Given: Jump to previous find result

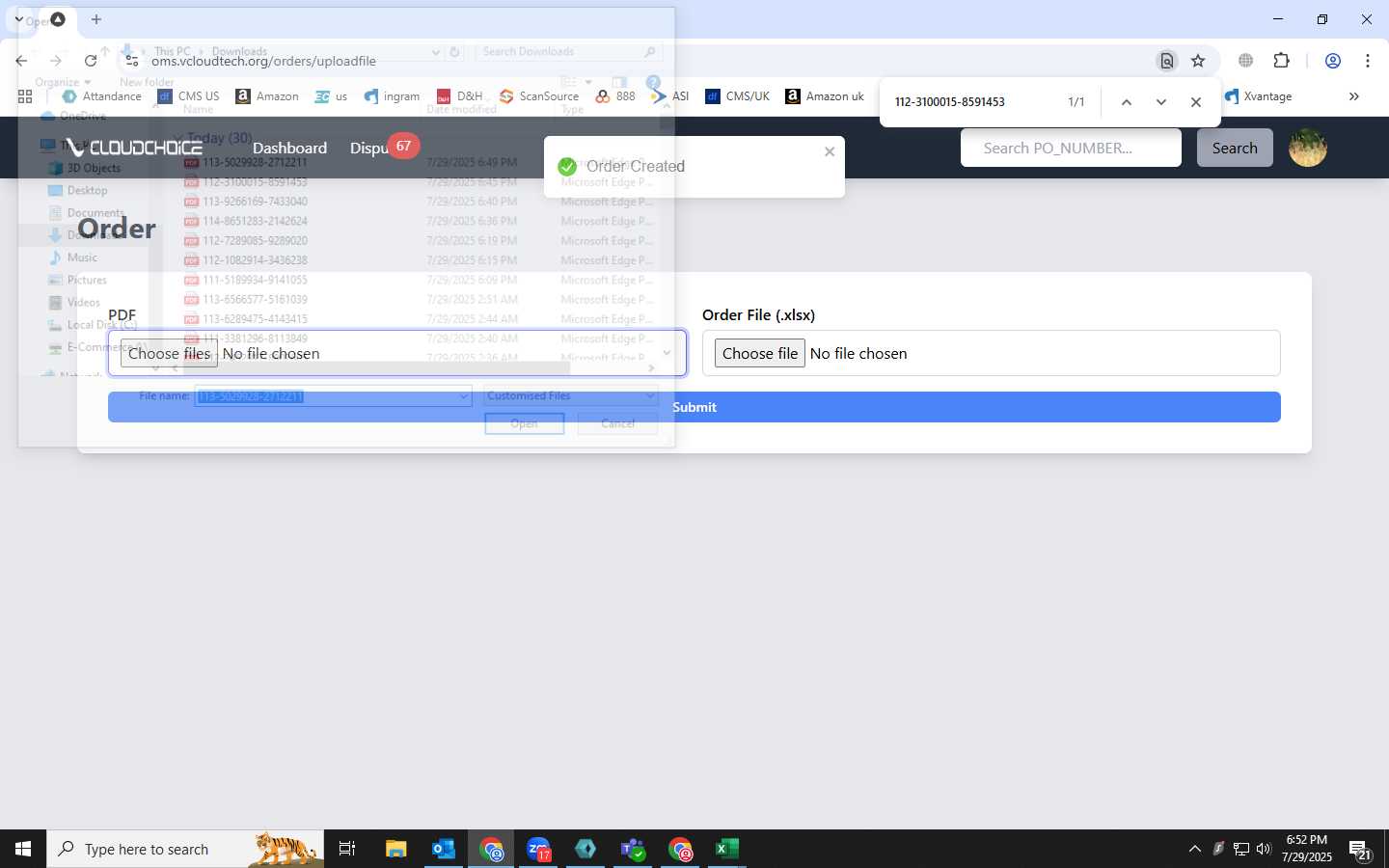Looking at the screenshot, I should 1126,102.
